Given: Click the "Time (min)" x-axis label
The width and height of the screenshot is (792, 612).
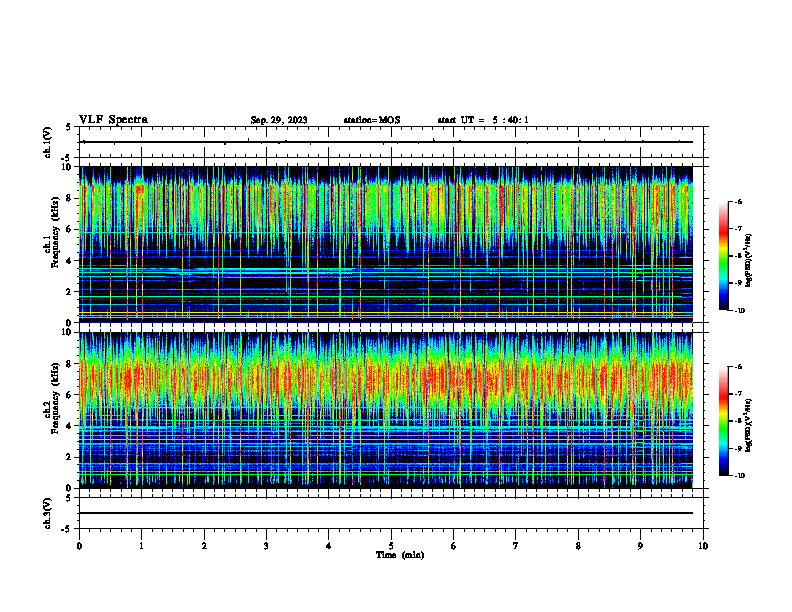Looking at the screenshot, I should point(400,555).
